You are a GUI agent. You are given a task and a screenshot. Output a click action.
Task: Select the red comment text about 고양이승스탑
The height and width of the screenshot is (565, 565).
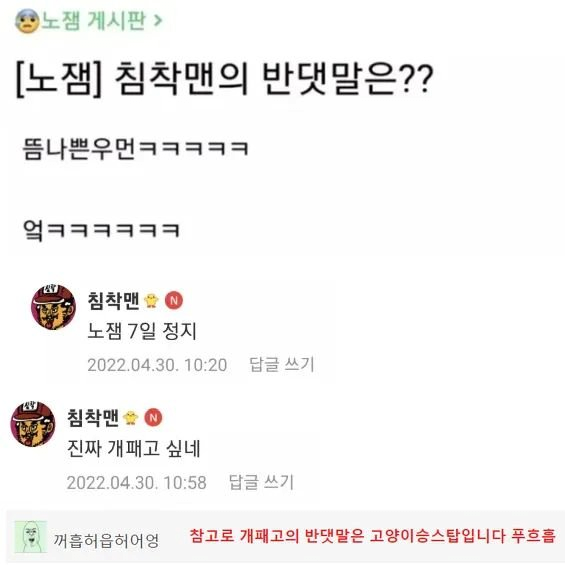(372, 536)
